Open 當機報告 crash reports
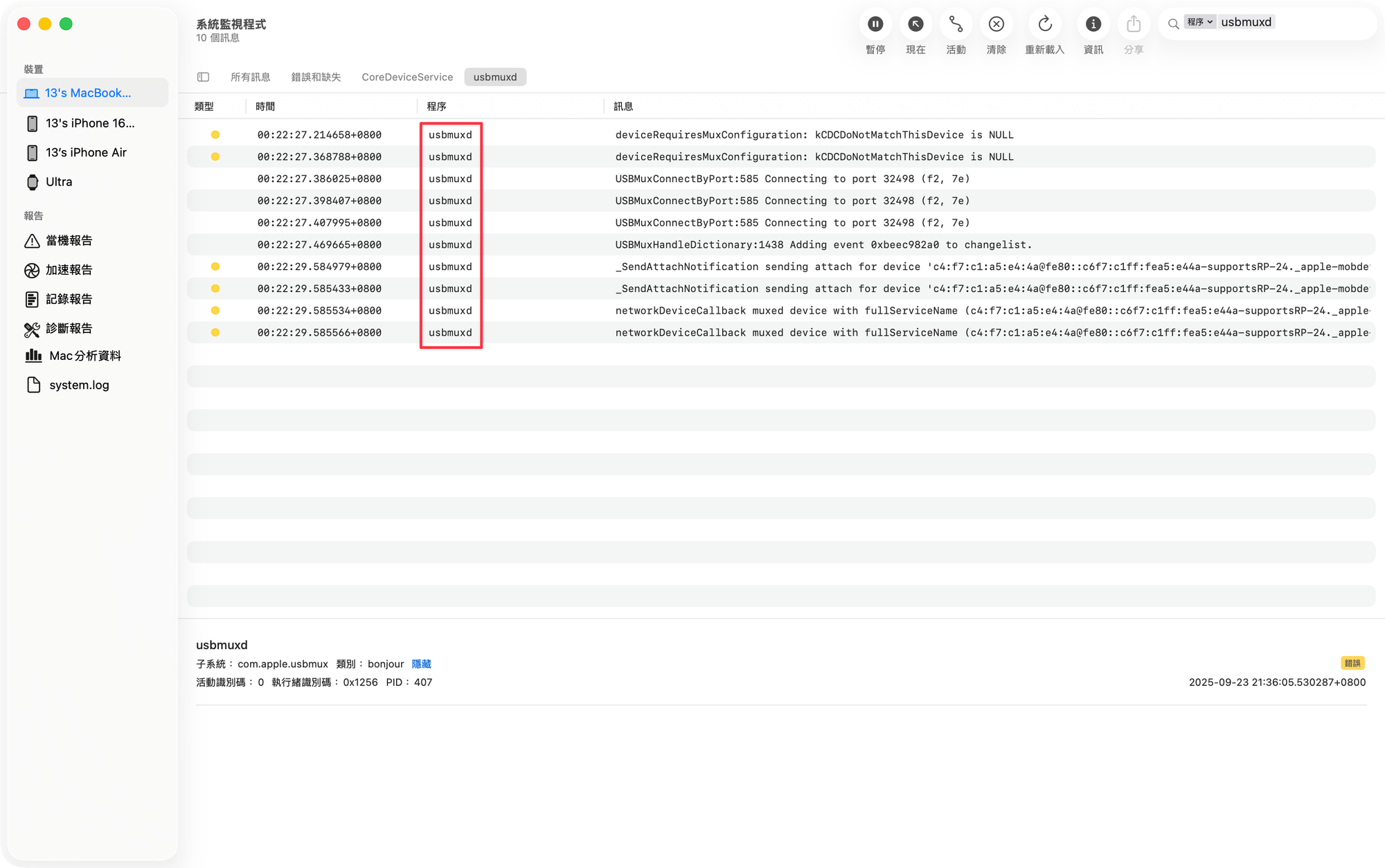The height and width of the screenshot is (868, 1385). tap(92, 240)
